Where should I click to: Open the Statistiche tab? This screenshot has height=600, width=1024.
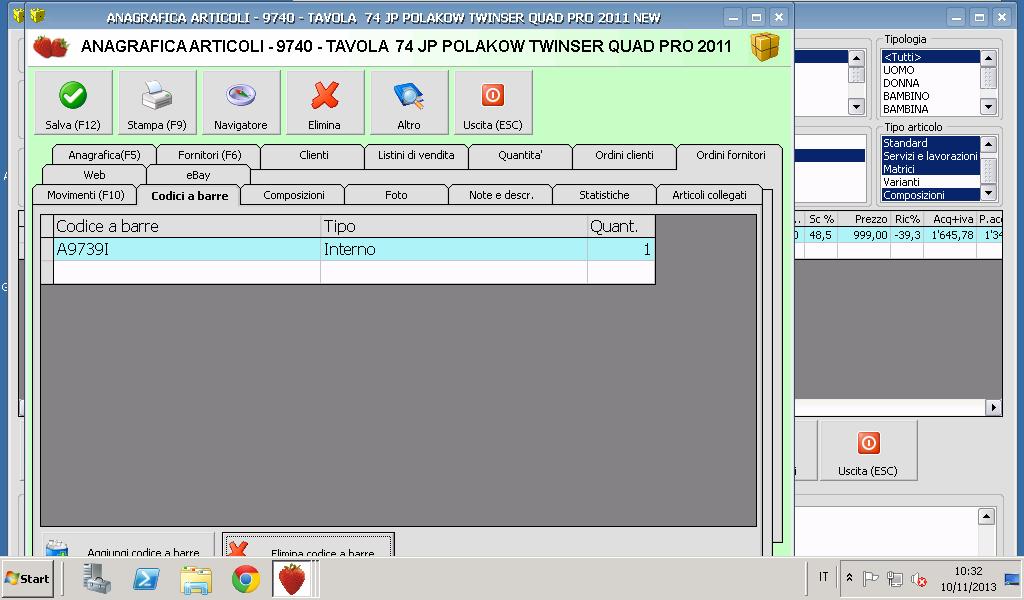(x=604, y=195)
